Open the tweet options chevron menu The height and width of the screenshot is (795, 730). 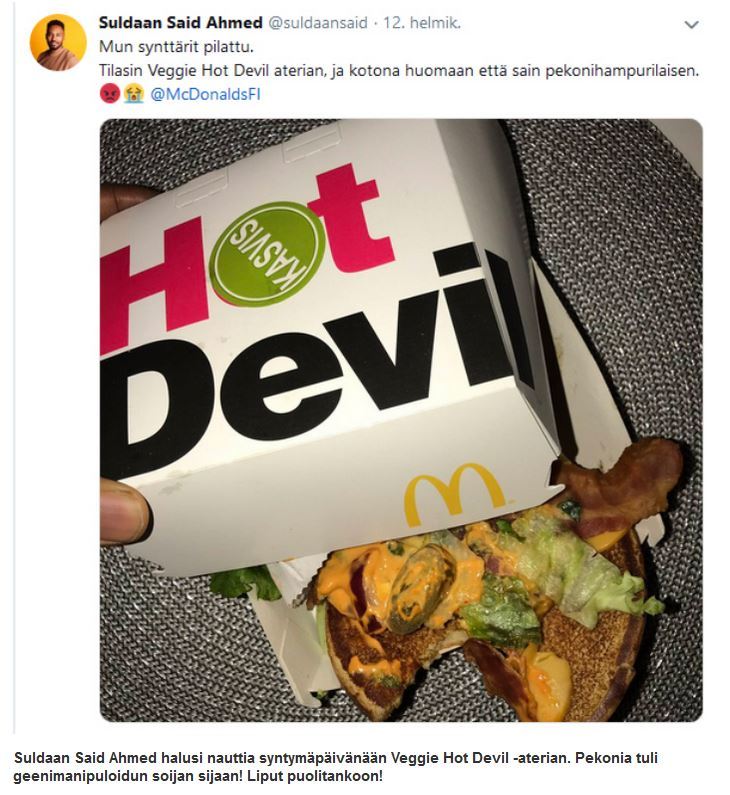point(691,24)
